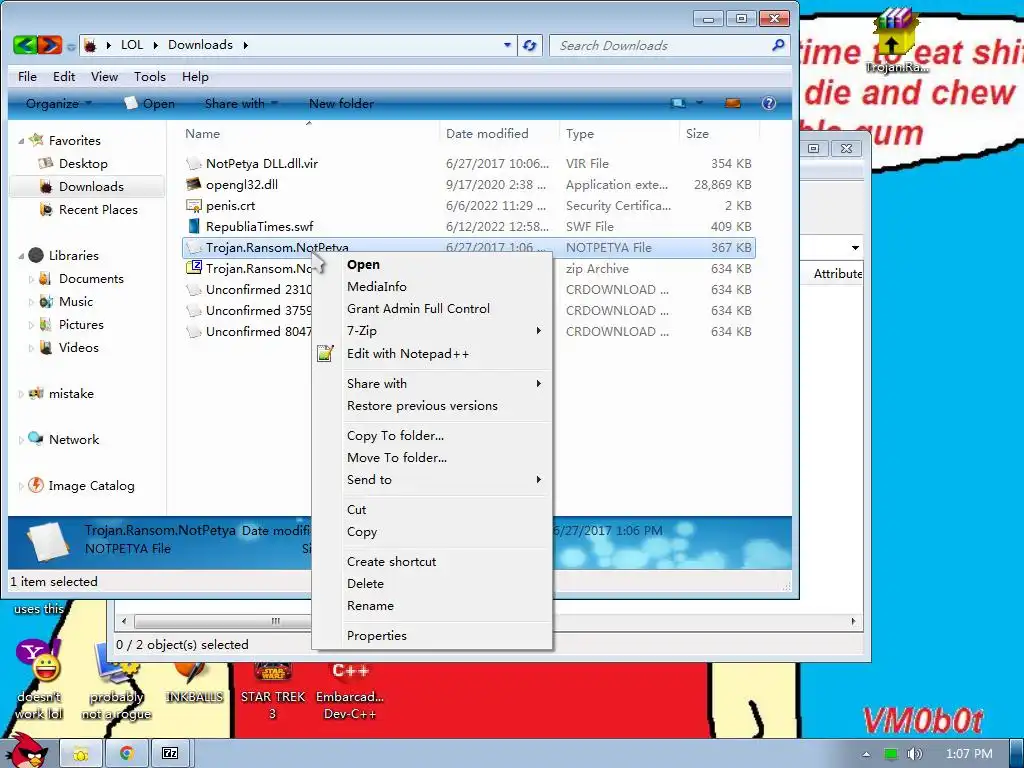Expand the 7-Zip submenu
Screen dimensions: 1024x768
click(x=431, y=331)
